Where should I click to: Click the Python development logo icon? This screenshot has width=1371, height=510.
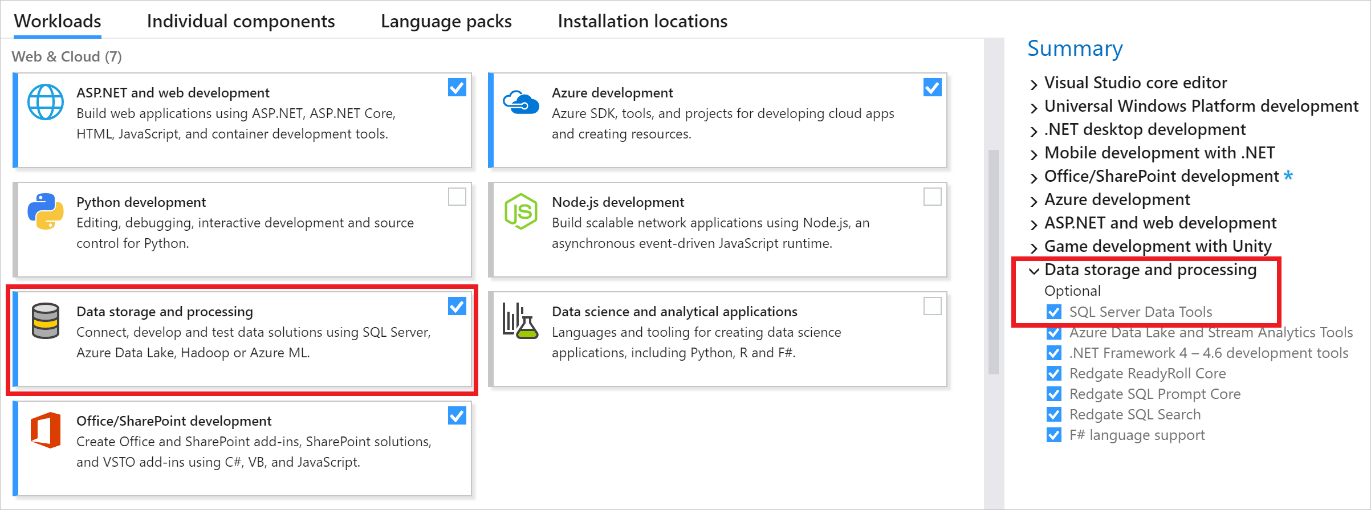tap(45, 211)
